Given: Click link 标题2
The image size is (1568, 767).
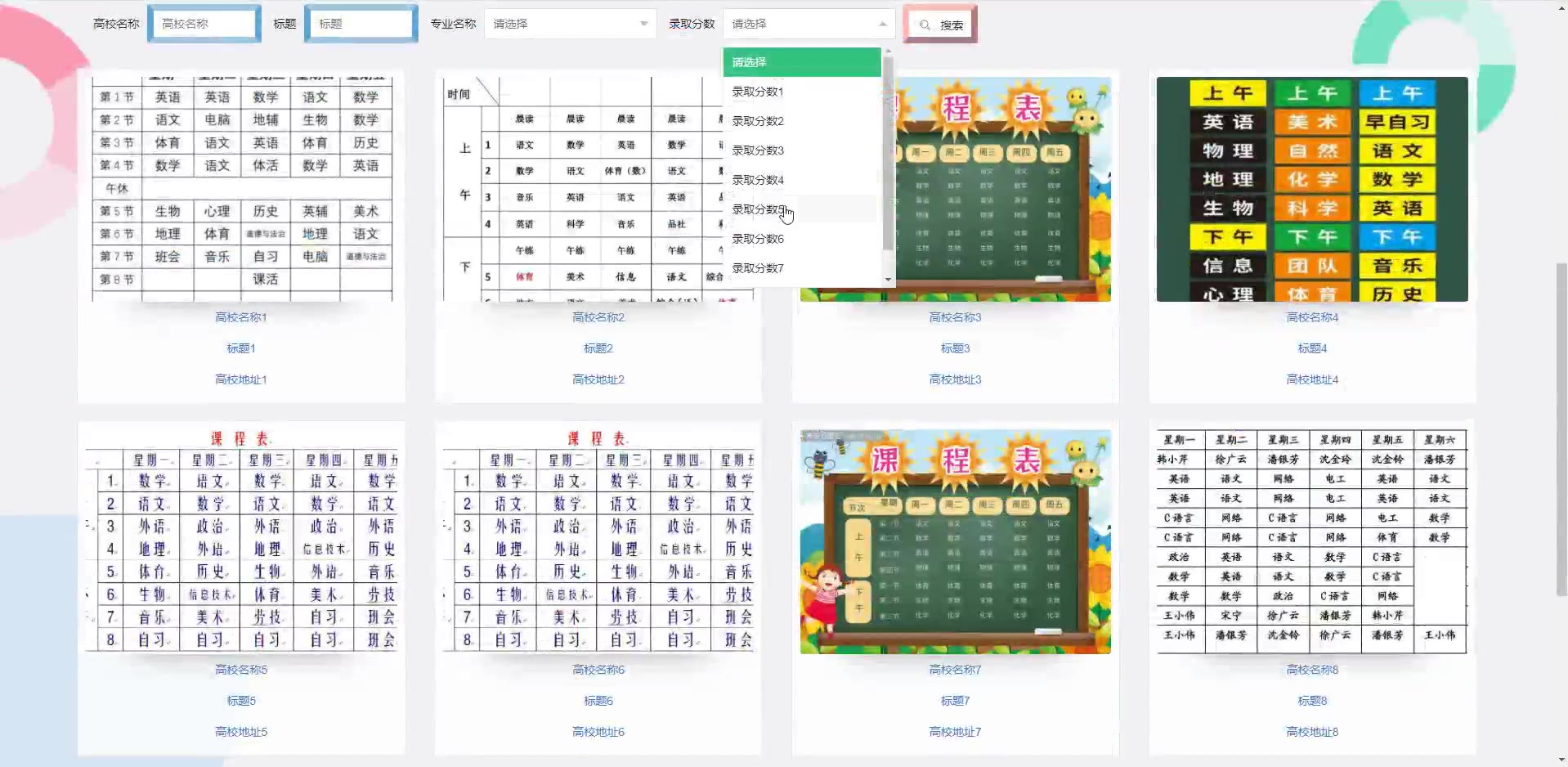Looking at the screenshot, I should pyautogui.click(x=598, y=348).
